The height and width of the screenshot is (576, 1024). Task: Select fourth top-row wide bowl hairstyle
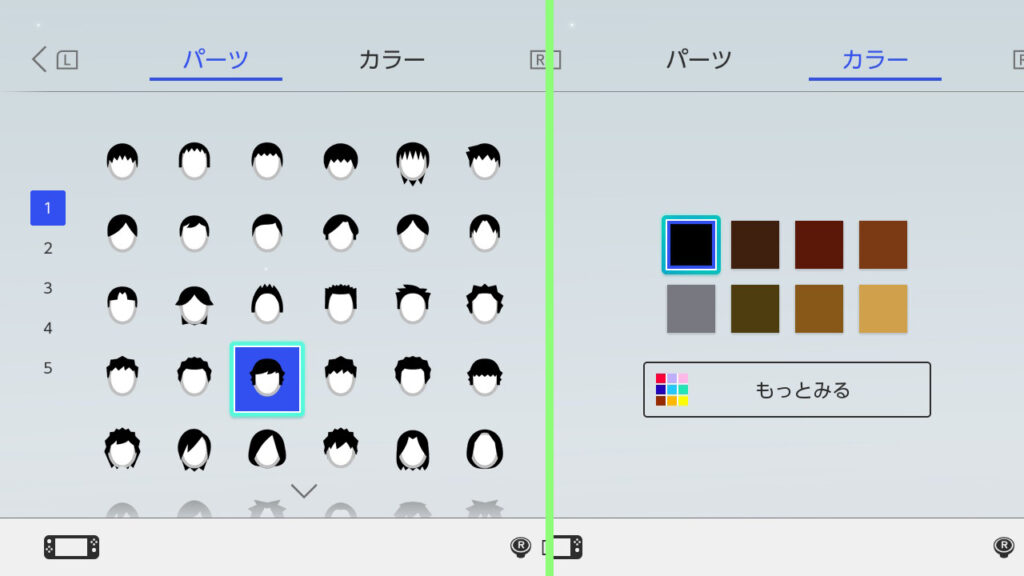(x=340, y=161)
